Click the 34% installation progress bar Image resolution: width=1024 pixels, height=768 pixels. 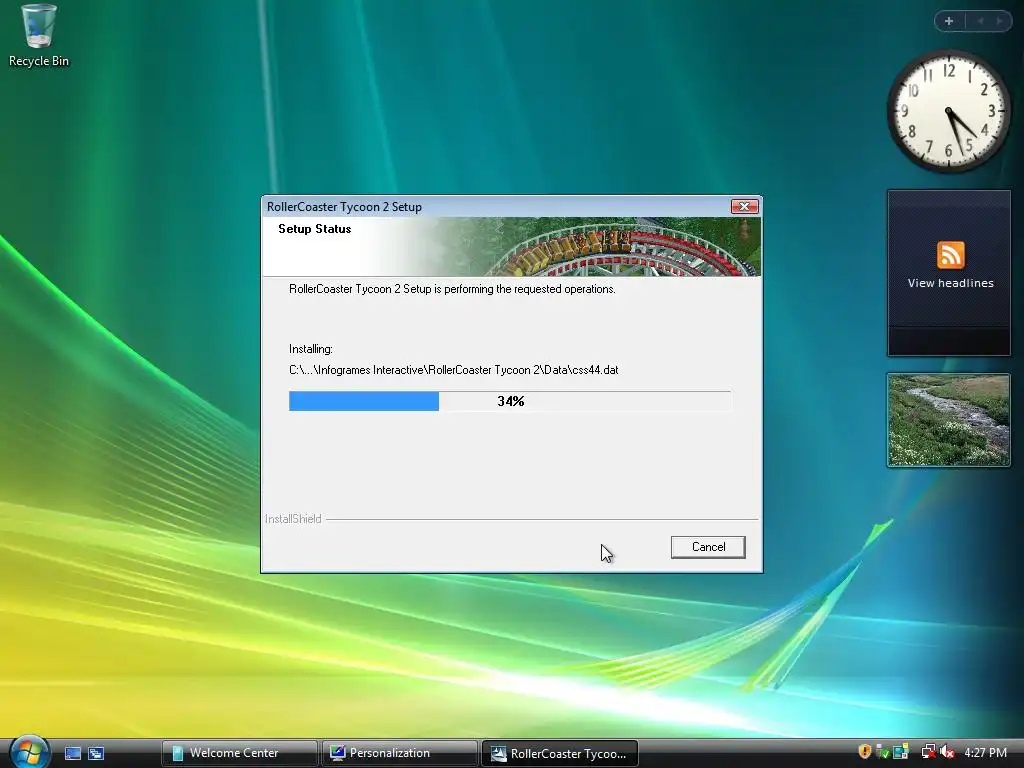tap(510, 401)
